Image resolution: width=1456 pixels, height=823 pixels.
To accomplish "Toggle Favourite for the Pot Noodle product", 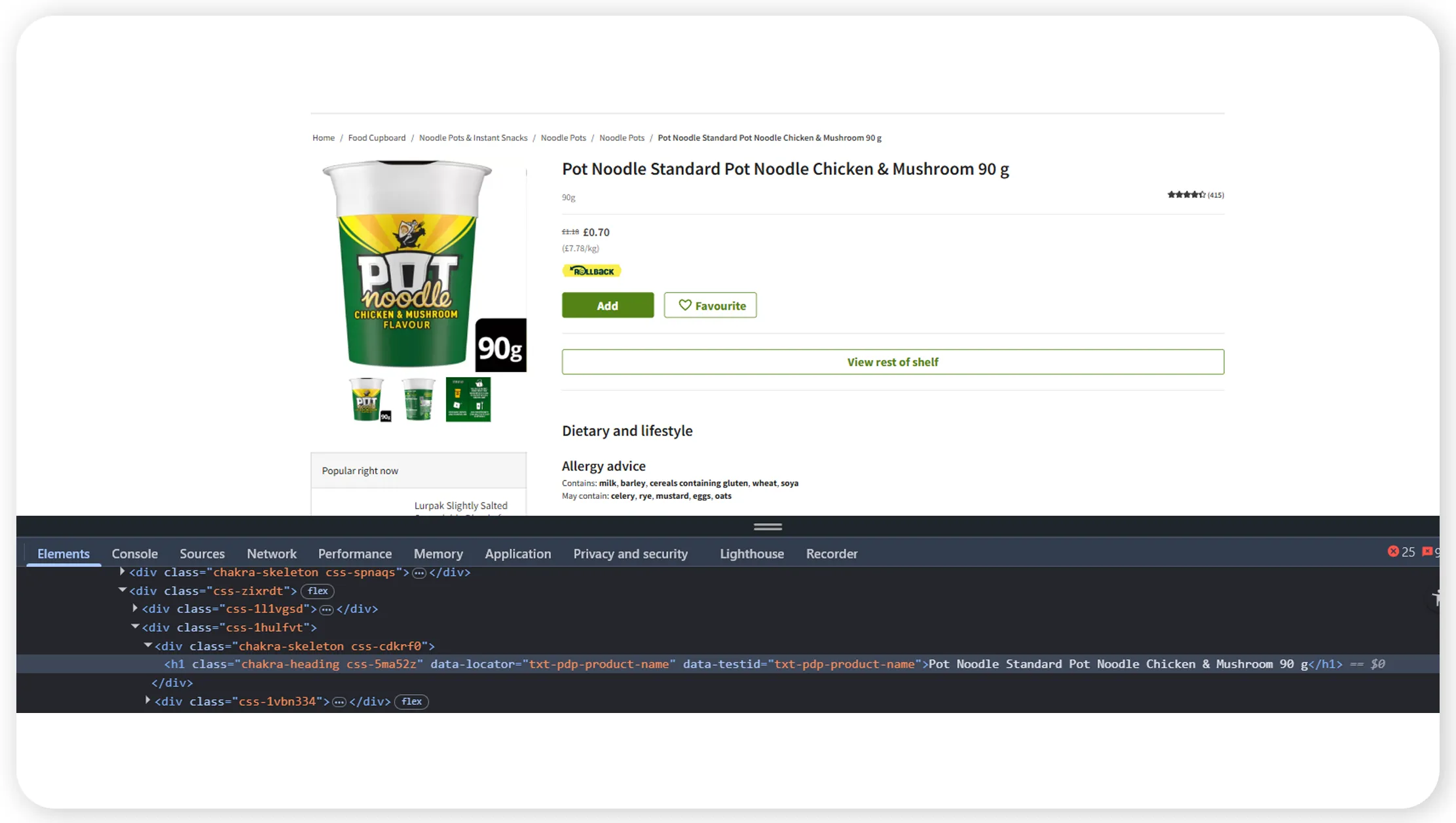I will pyautogui.click(x=710, y=305).
